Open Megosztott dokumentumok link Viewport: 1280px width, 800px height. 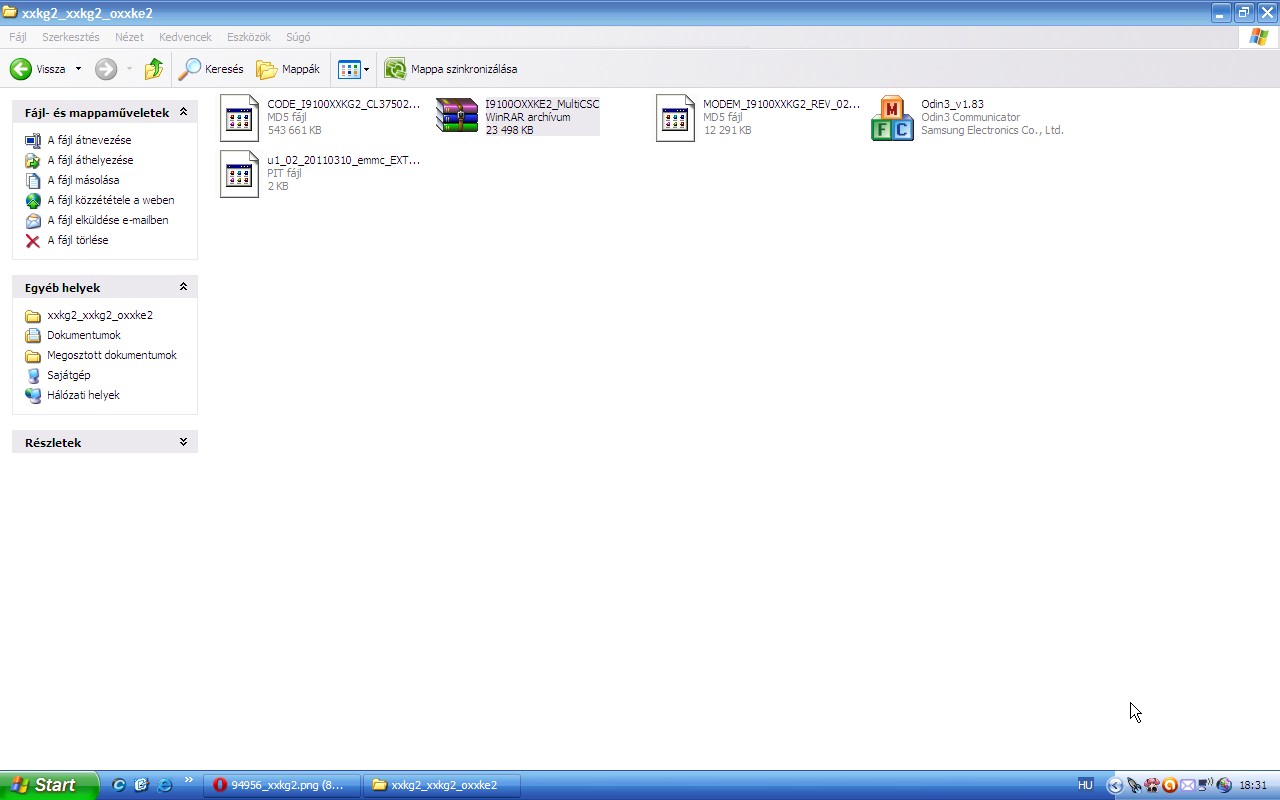click(x=112, y=355)
